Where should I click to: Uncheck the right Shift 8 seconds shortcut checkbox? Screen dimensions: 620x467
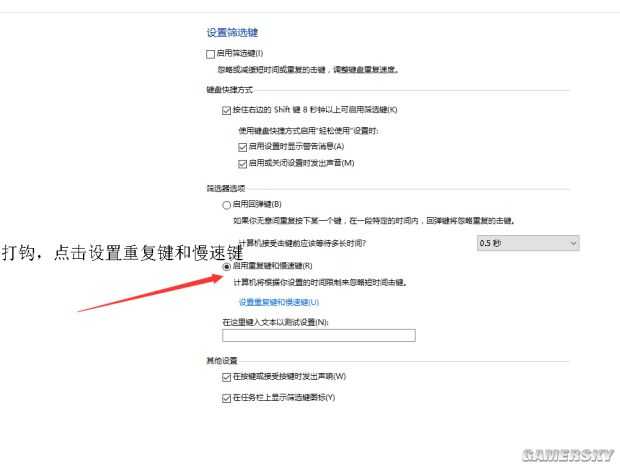tap(227, 109)
